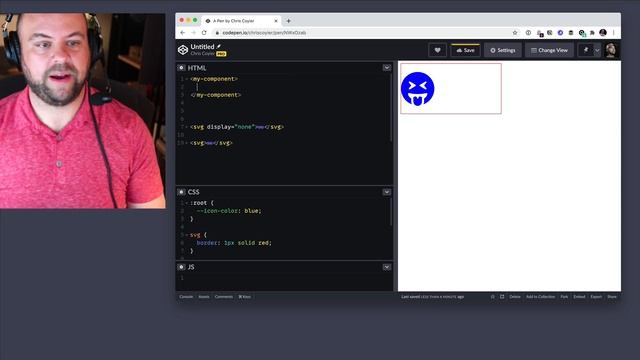Screen dimensions: 640x360
Task: Click the blue emoji face in preview
Action: click(x=418, y=89)
